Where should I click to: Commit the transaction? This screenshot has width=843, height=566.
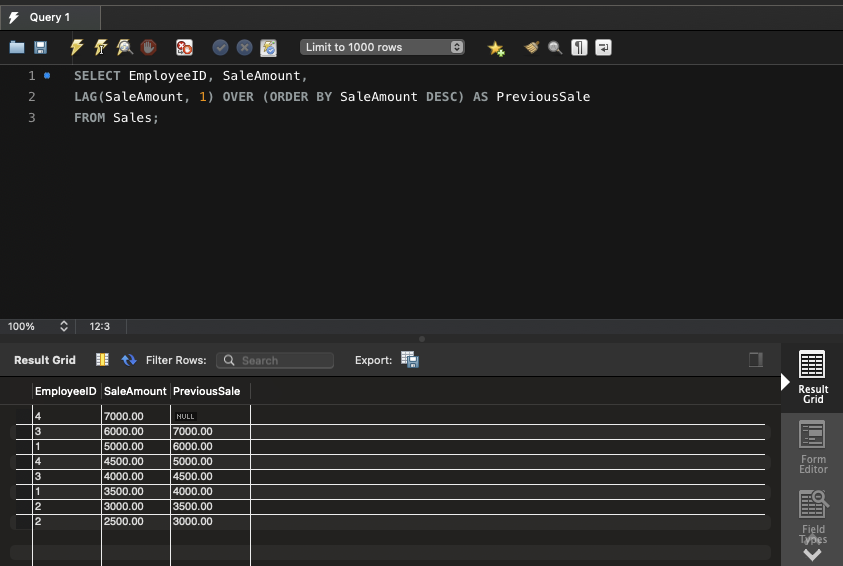(220, 47)
